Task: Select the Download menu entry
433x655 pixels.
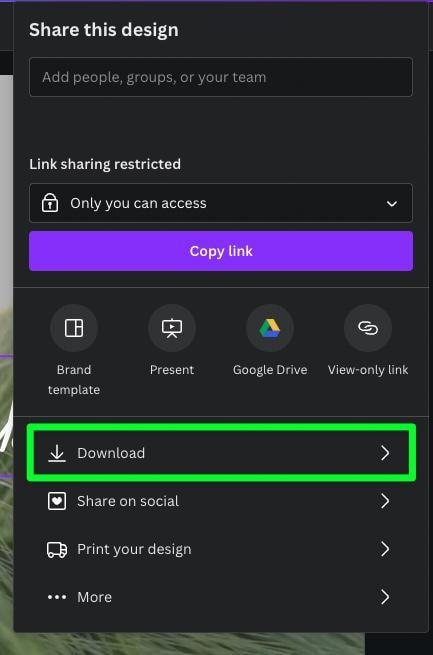Action: click(221, 453)
